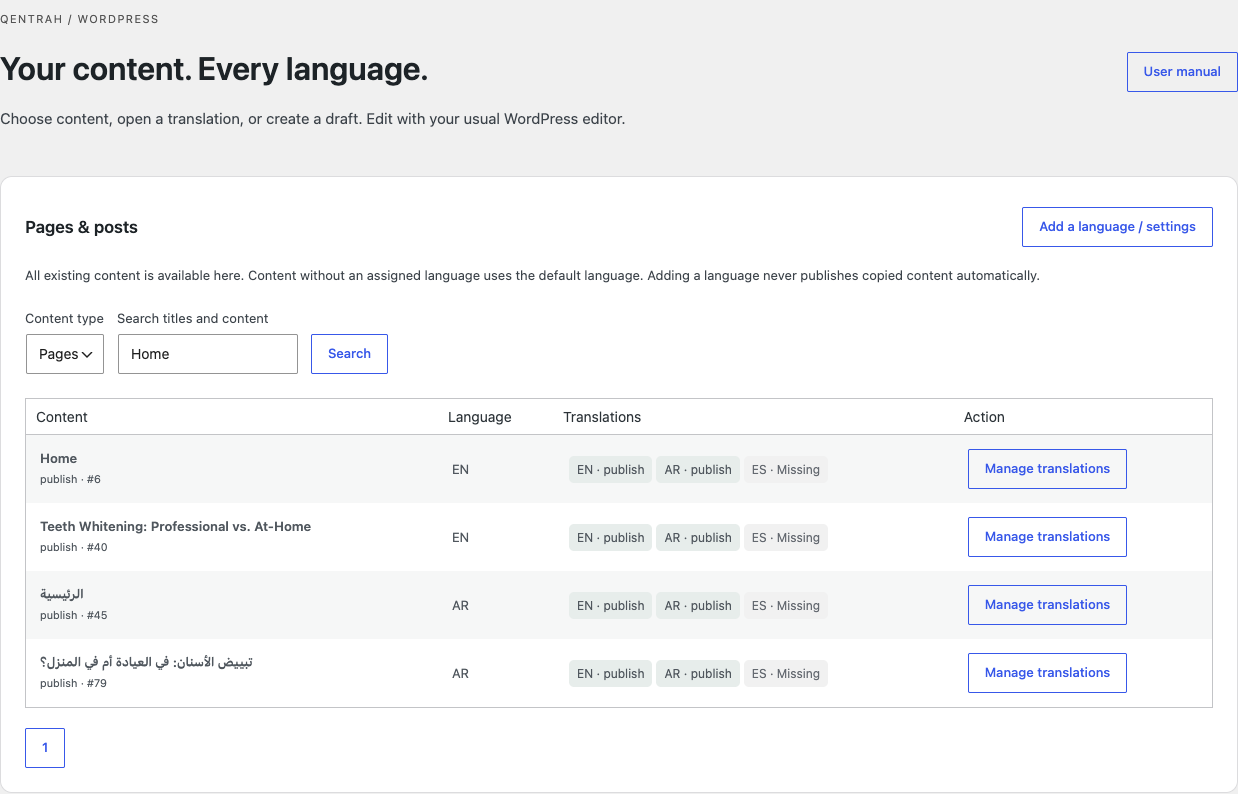Click 'AR · publish' badge in page #79 row
The image size is (1238, 794).
(698, 674)
